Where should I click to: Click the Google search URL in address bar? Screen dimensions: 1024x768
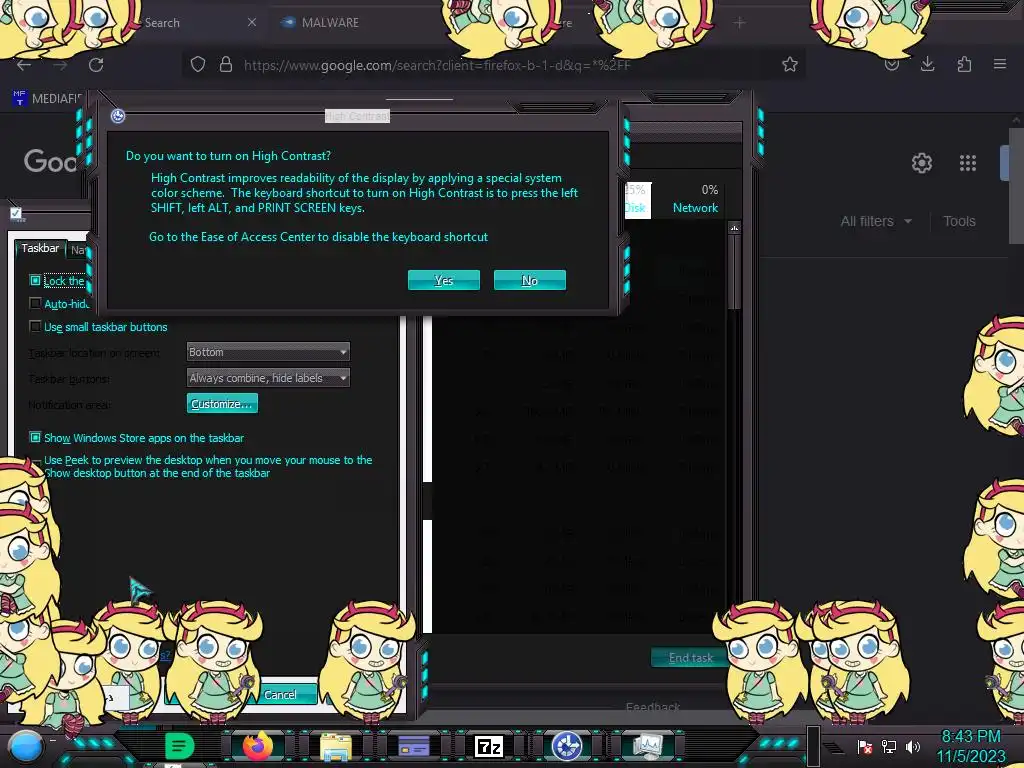coord(437,65)
